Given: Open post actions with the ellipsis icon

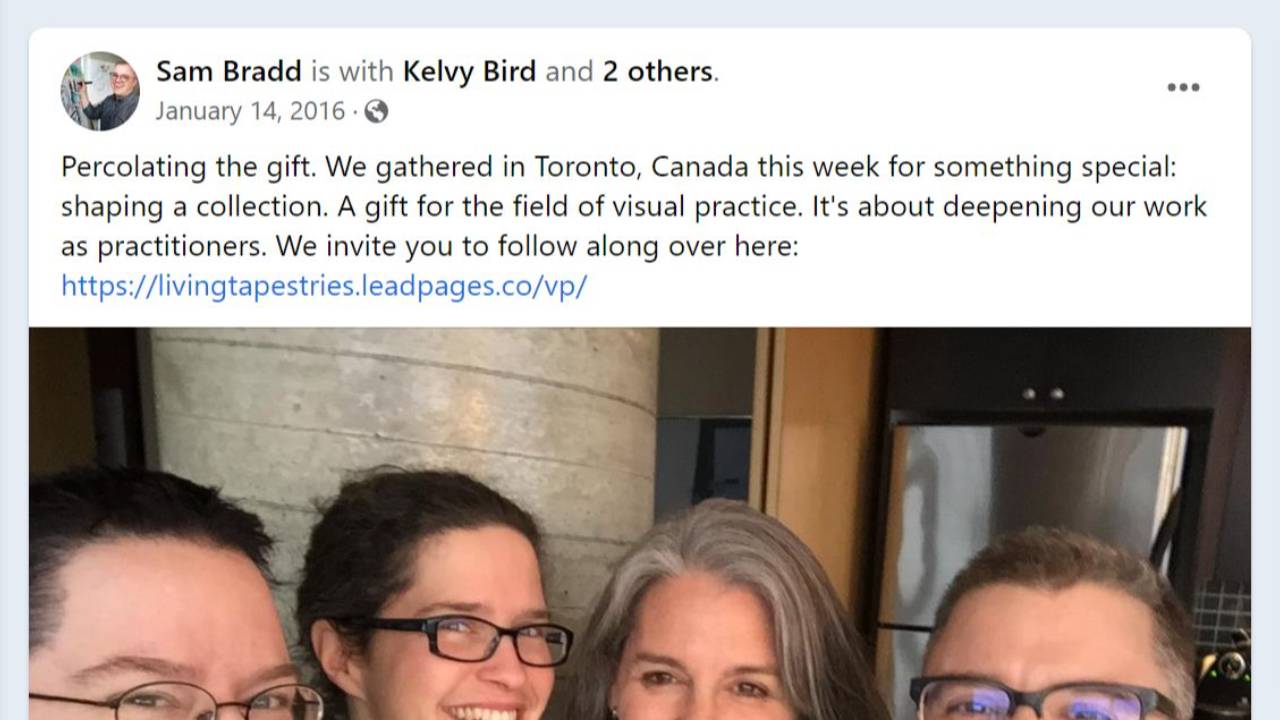Looking at the screenshot, I should pos(1183,87).
